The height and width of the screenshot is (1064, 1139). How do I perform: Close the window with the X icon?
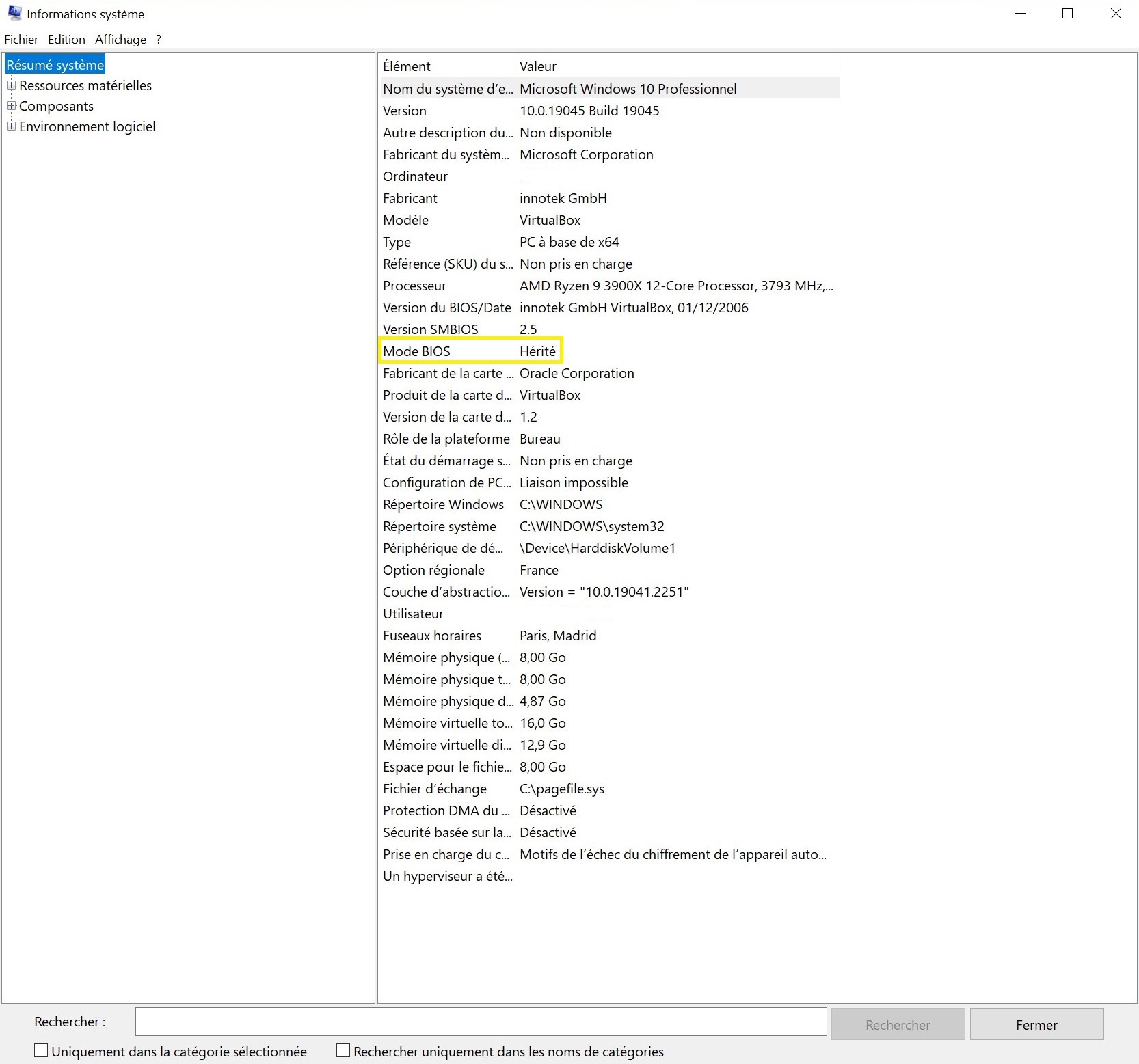[x=1116, y=14]
